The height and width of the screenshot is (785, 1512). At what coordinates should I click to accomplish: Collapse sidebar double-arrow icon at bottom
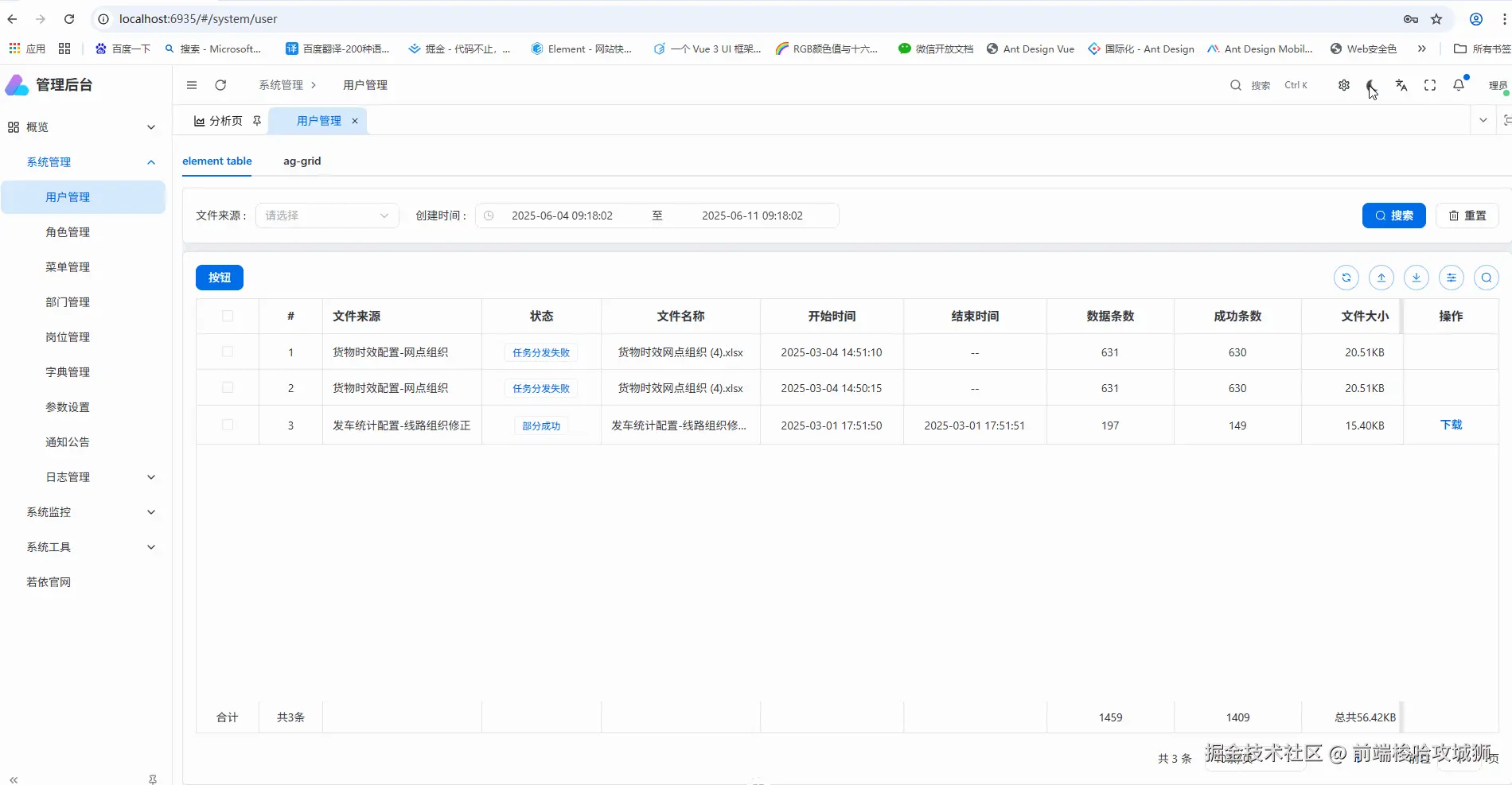pyautogui.click(x=14, y=779)
